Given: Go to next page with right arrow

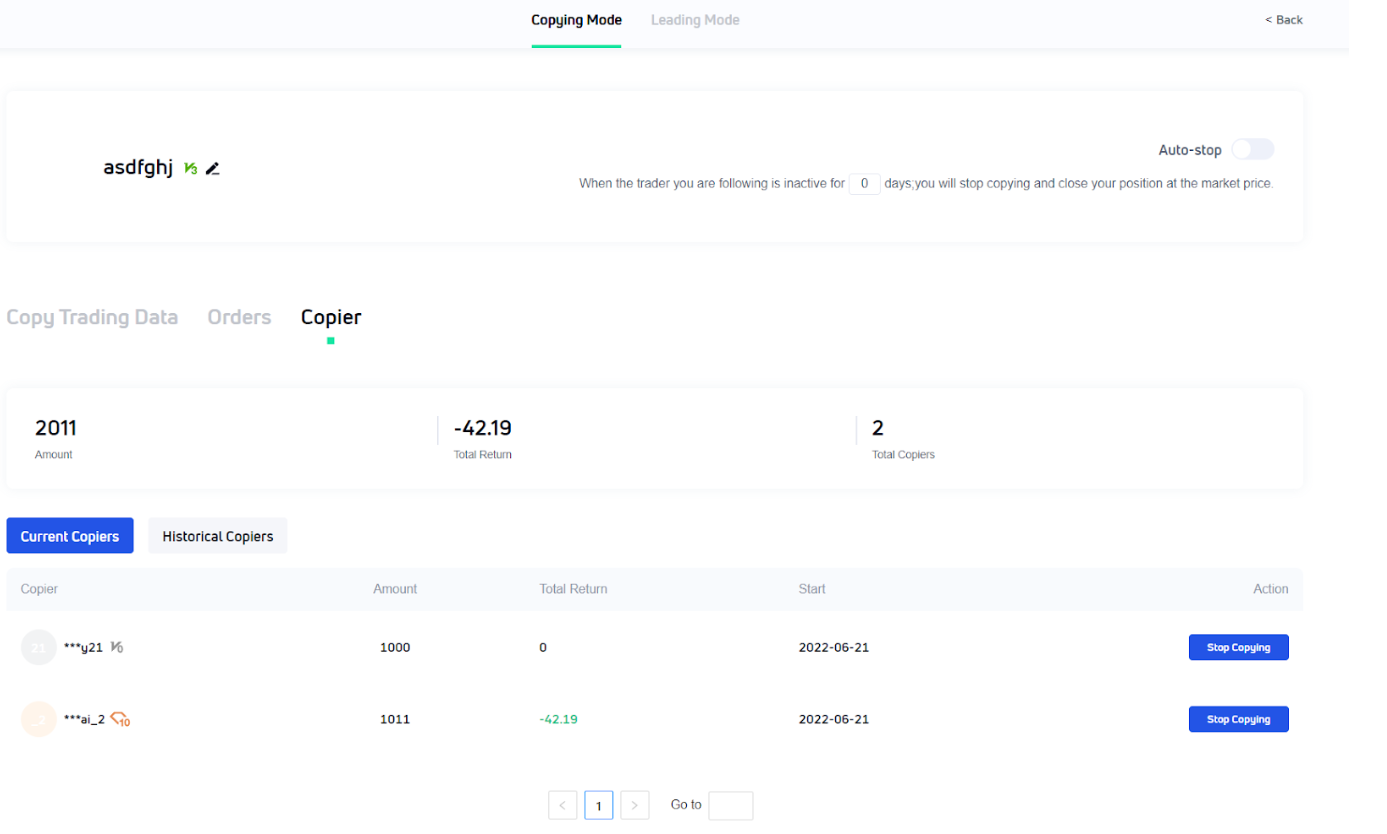Looking at the screenshot, I should [634, 805].
